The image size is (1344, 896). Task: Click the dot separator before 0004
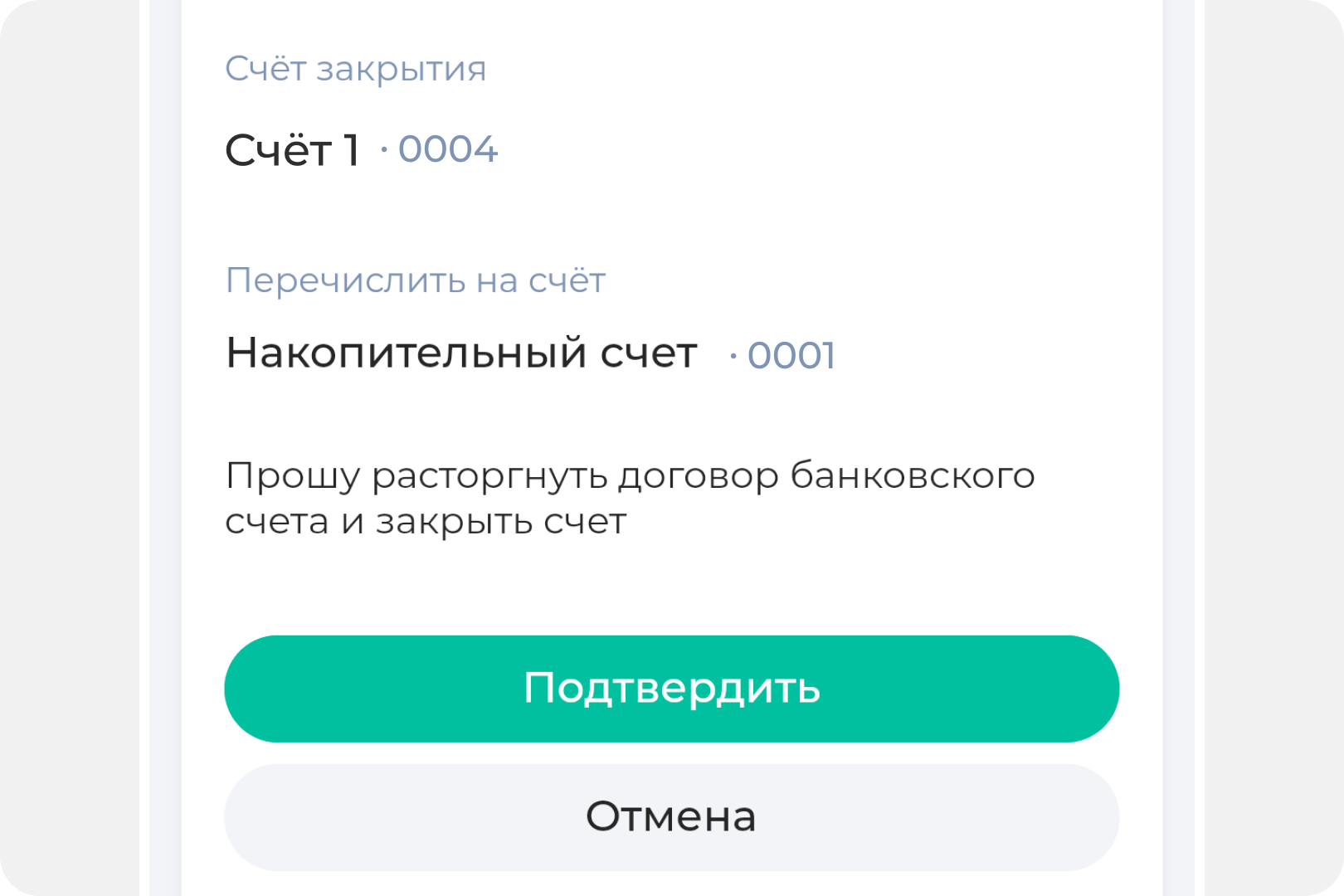(x=384, y=150)
